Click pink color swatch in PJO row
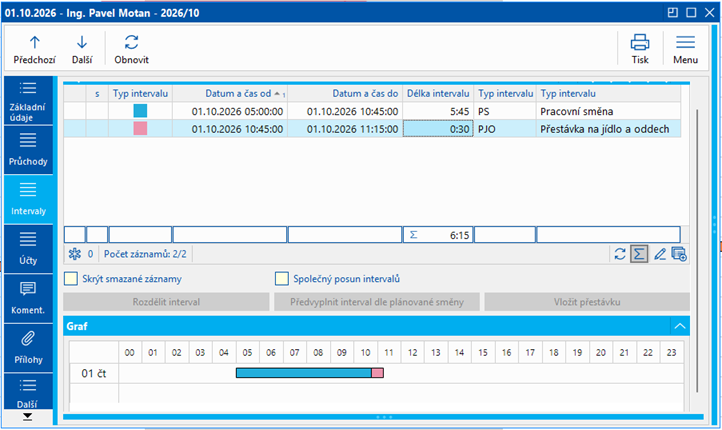 [140, 129]
